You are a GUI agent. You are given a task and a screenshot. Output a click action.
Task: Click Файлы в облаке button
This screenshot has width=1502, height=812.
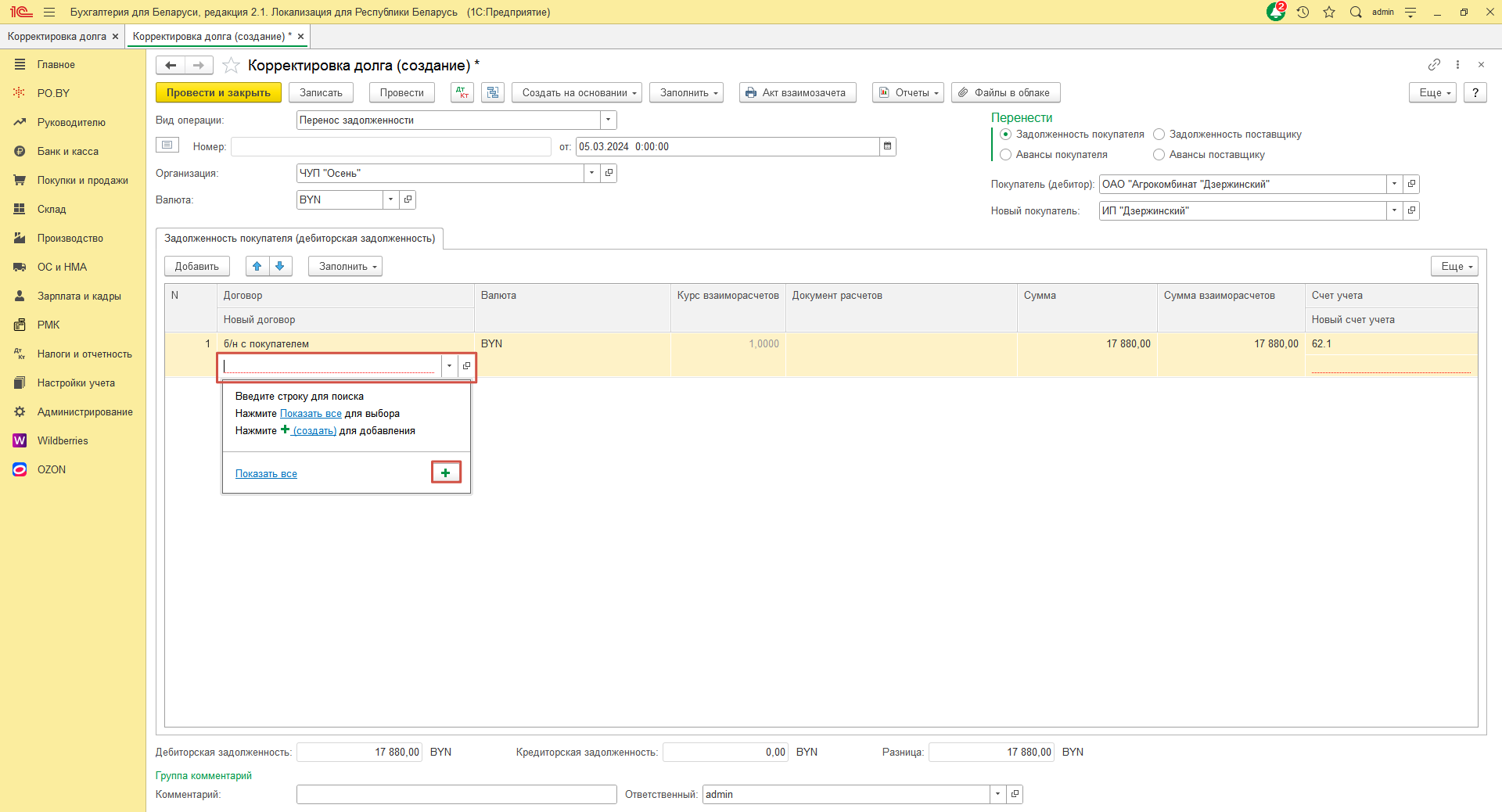tap(1006, 92)
